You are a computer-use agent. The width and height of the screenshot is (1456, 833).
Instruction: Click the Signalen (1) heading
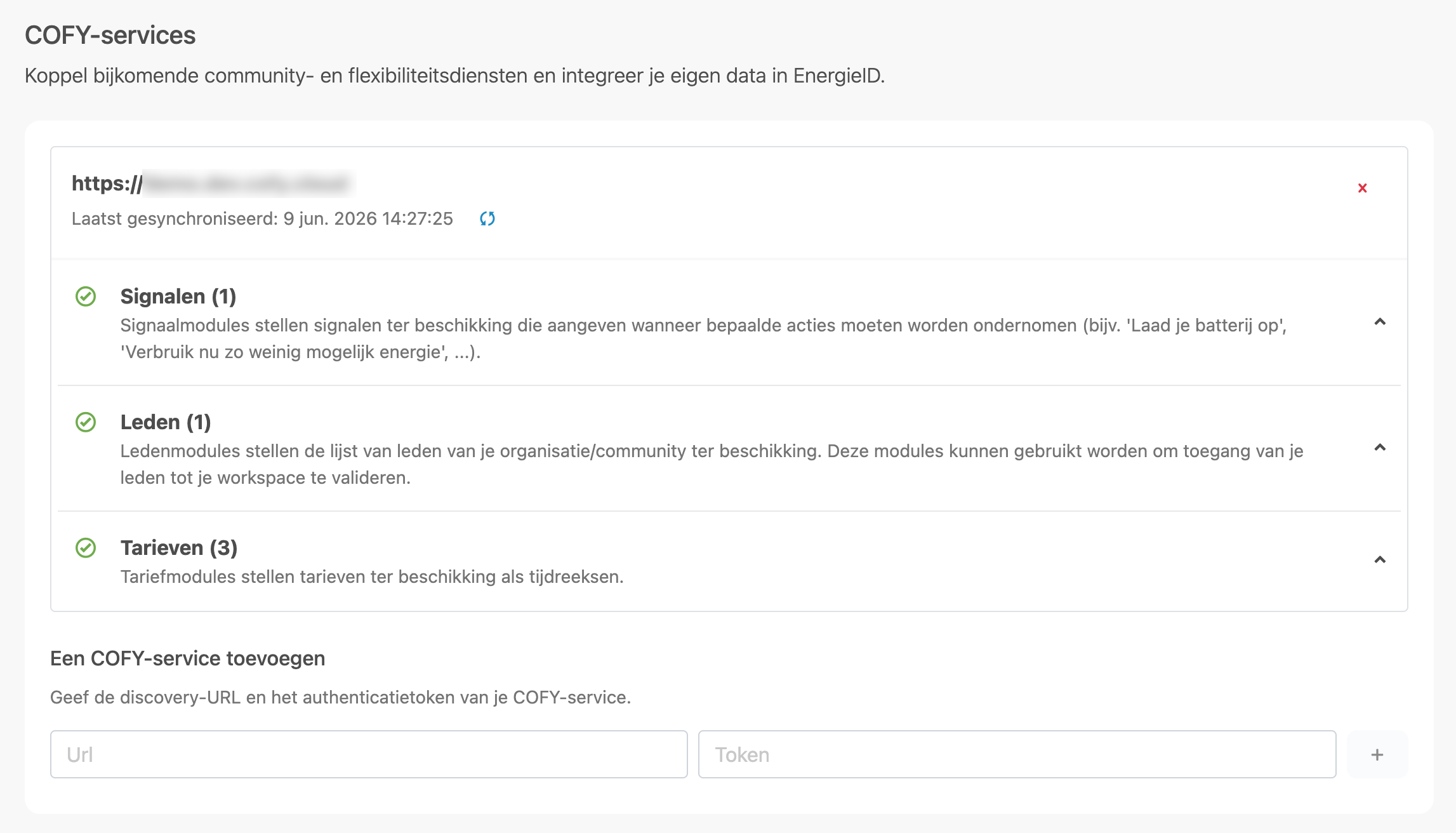[178, 297]
